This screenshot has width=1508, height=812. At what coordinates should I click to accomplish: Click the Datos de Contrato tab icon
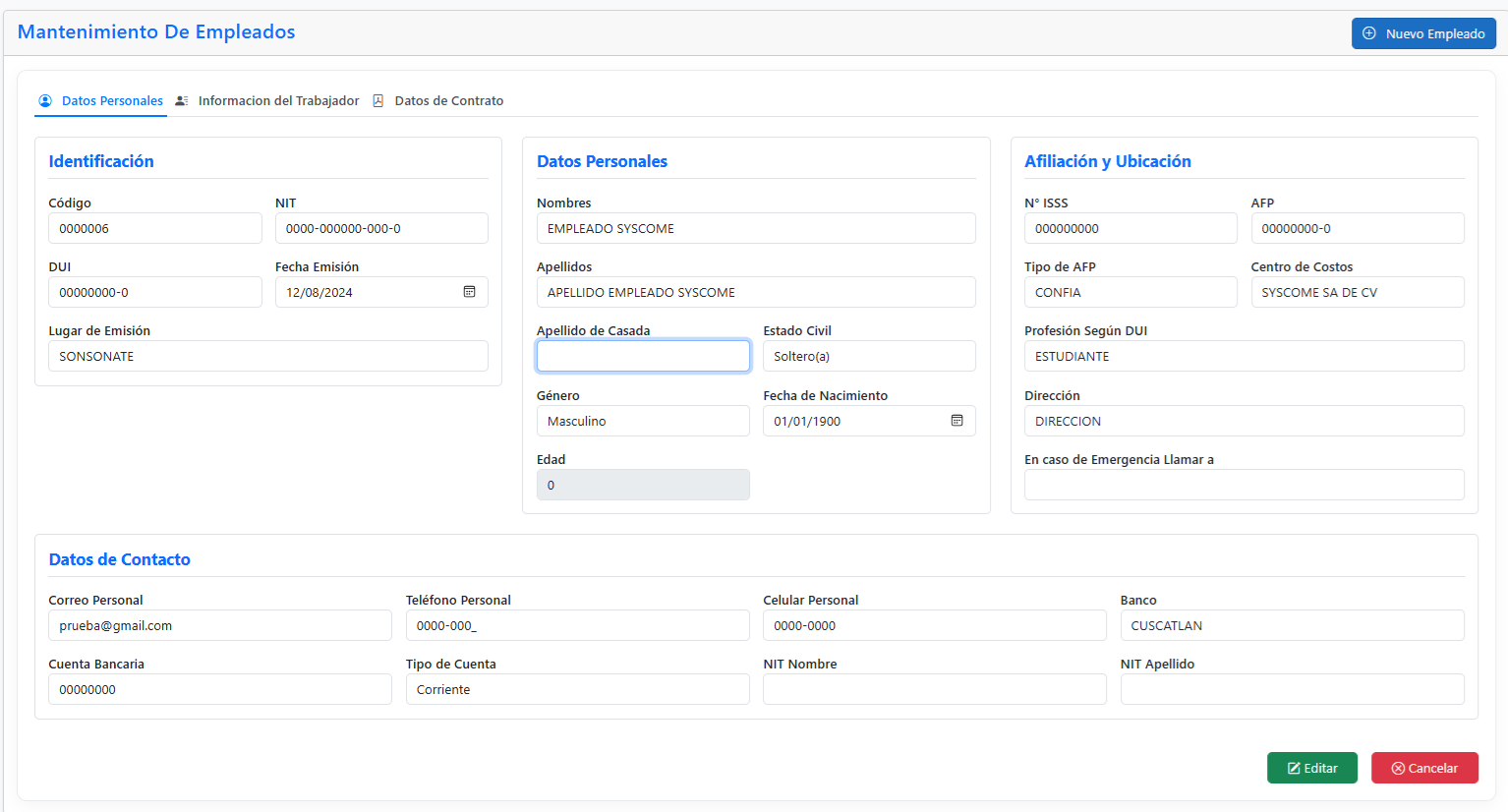click(x=378, y=101)
